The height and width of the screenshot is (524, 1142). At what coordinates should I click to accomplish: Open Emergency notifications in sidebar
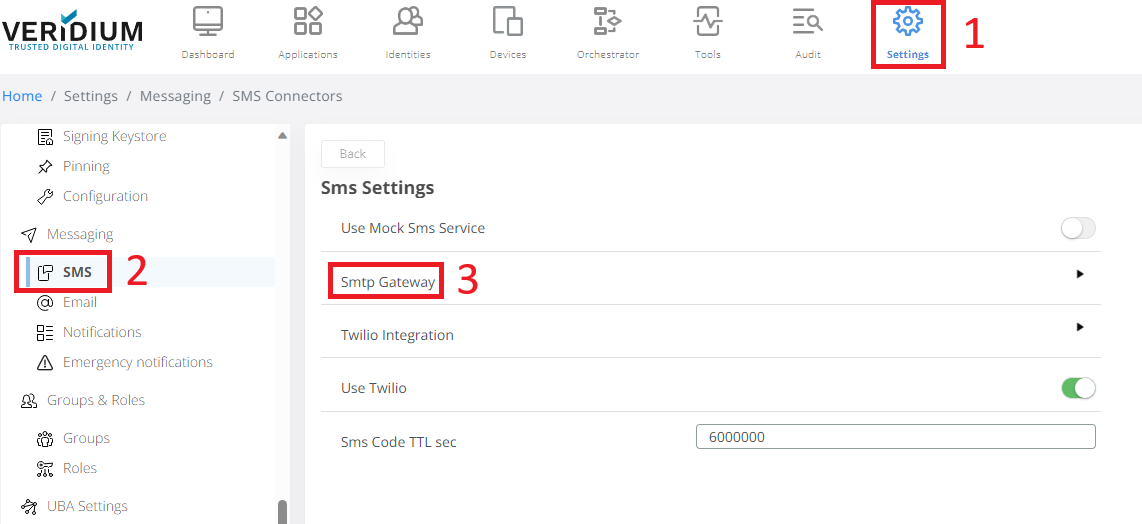pyautogui.click(x=137, y=362)
